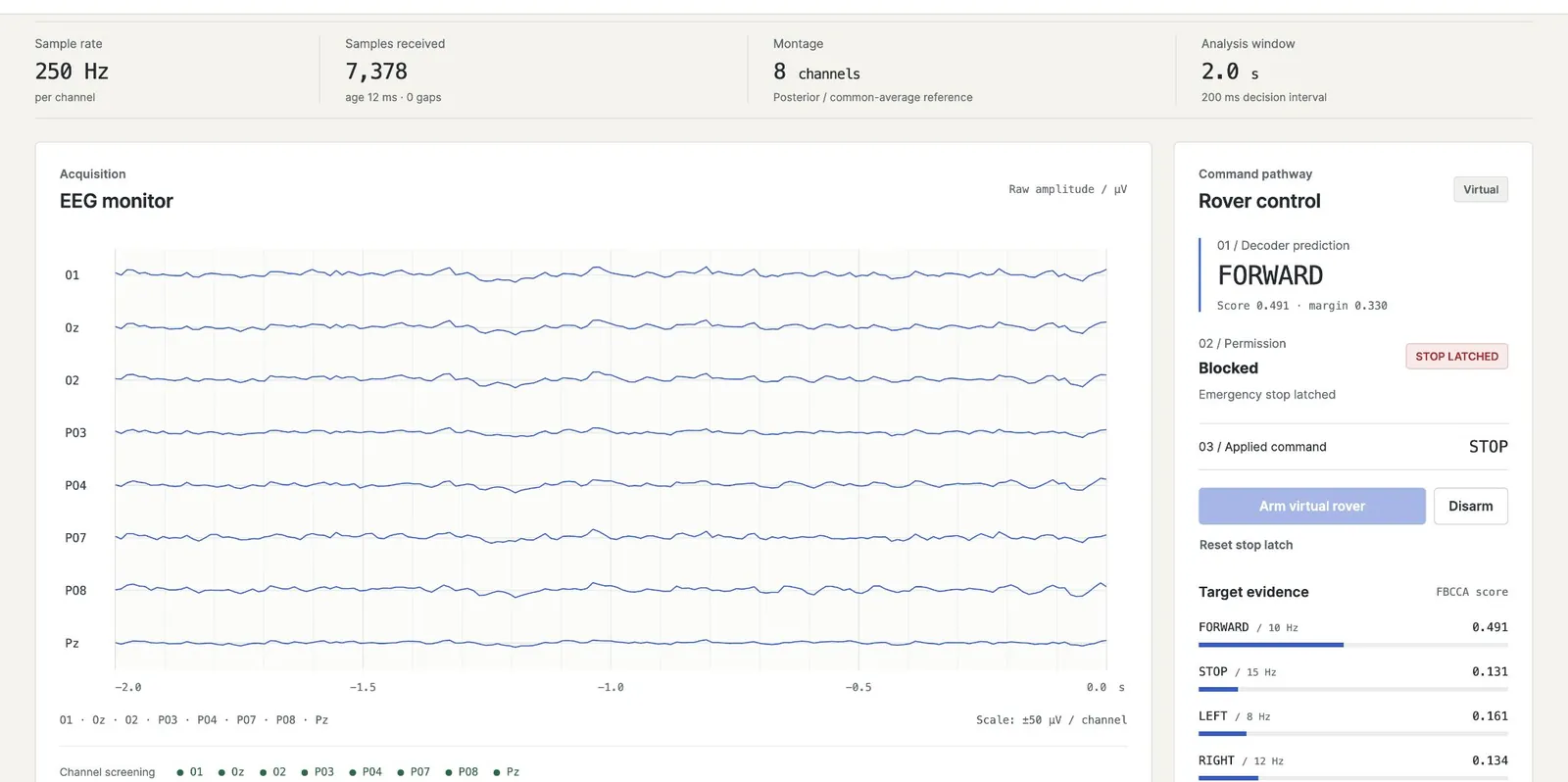
Task: Click the FORWARD 10 Hz evidence bar
Action: [1352, 645]
